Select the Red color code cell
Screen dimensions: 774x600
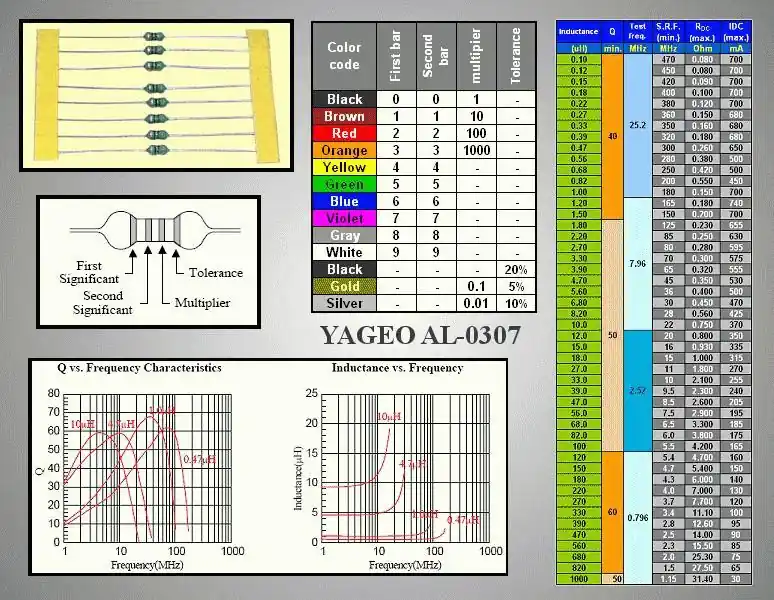(344, 133)
